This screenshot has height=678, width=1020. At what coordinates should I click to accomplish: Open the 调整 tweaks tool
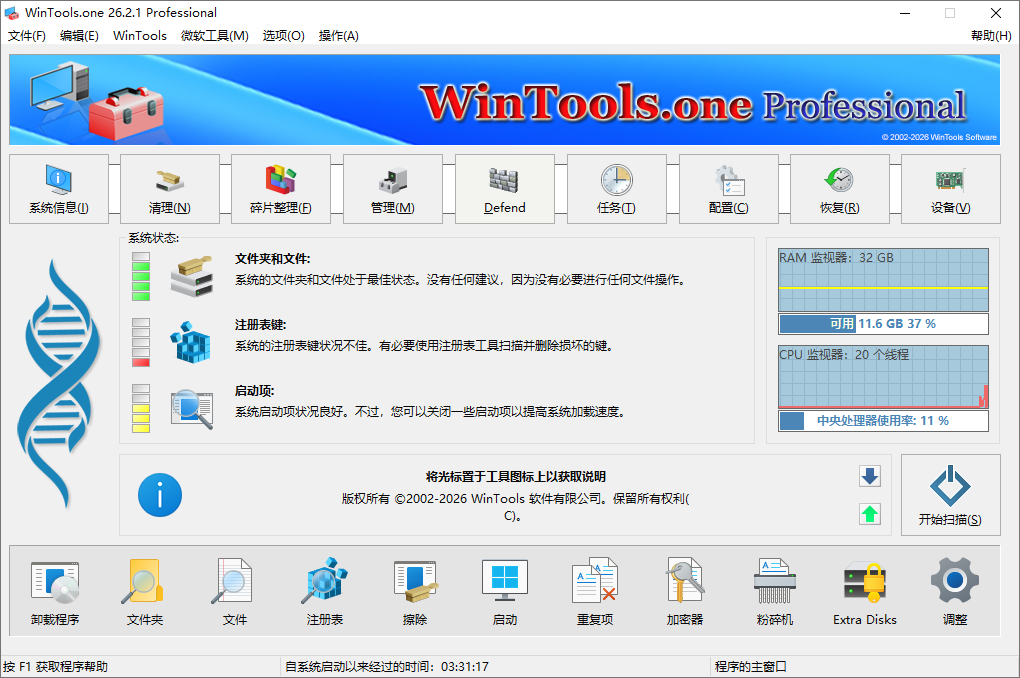[x=954, y=591]
